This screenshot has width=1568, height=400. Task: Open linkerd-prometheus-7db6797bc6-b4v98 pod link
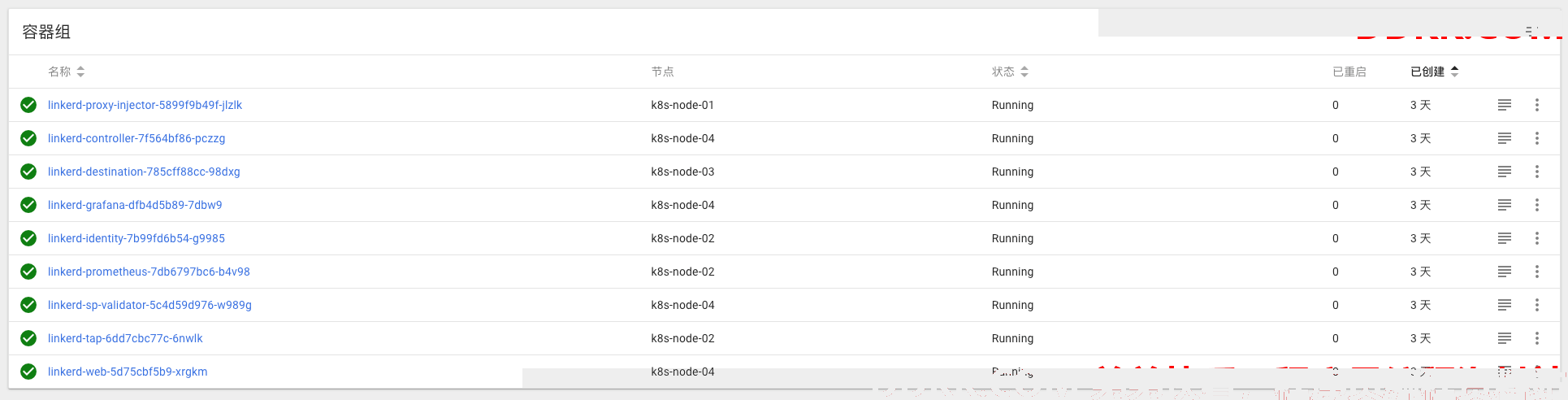(x=149, y=272)
